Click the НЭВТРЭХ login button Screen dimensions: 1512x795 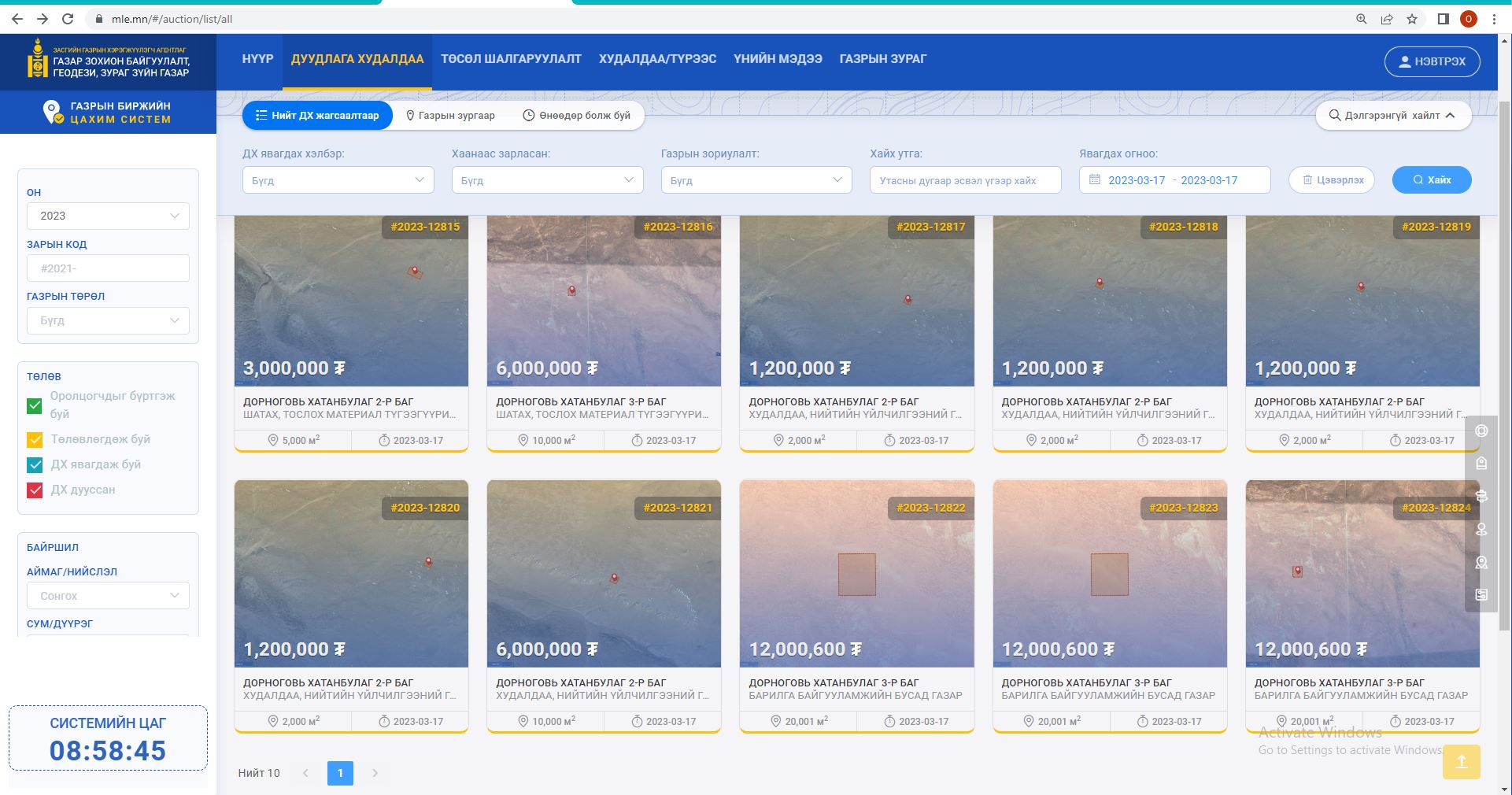(1432, 61)
